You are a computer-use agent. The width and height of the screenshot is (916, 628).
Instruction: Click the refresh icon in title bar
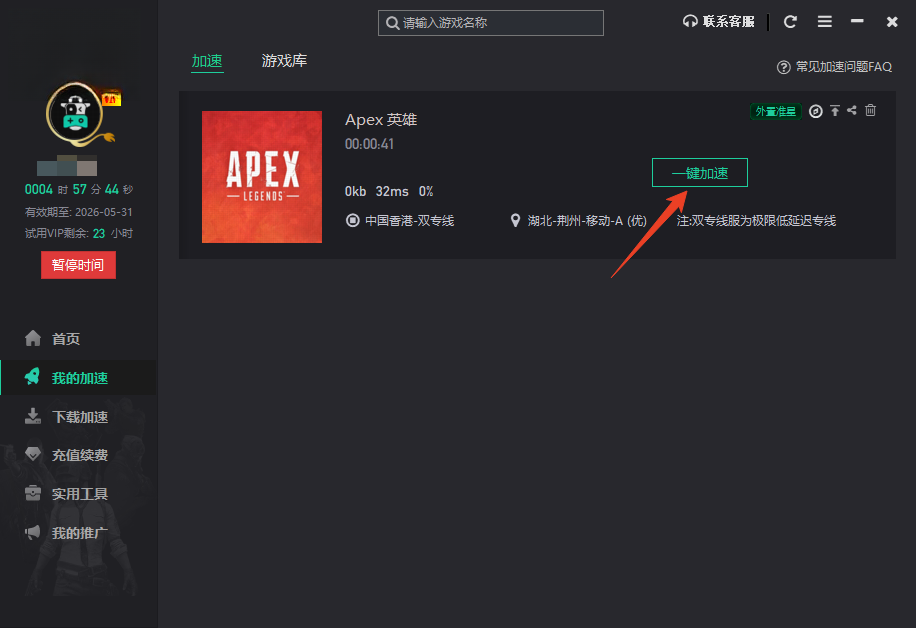point(790,22)
